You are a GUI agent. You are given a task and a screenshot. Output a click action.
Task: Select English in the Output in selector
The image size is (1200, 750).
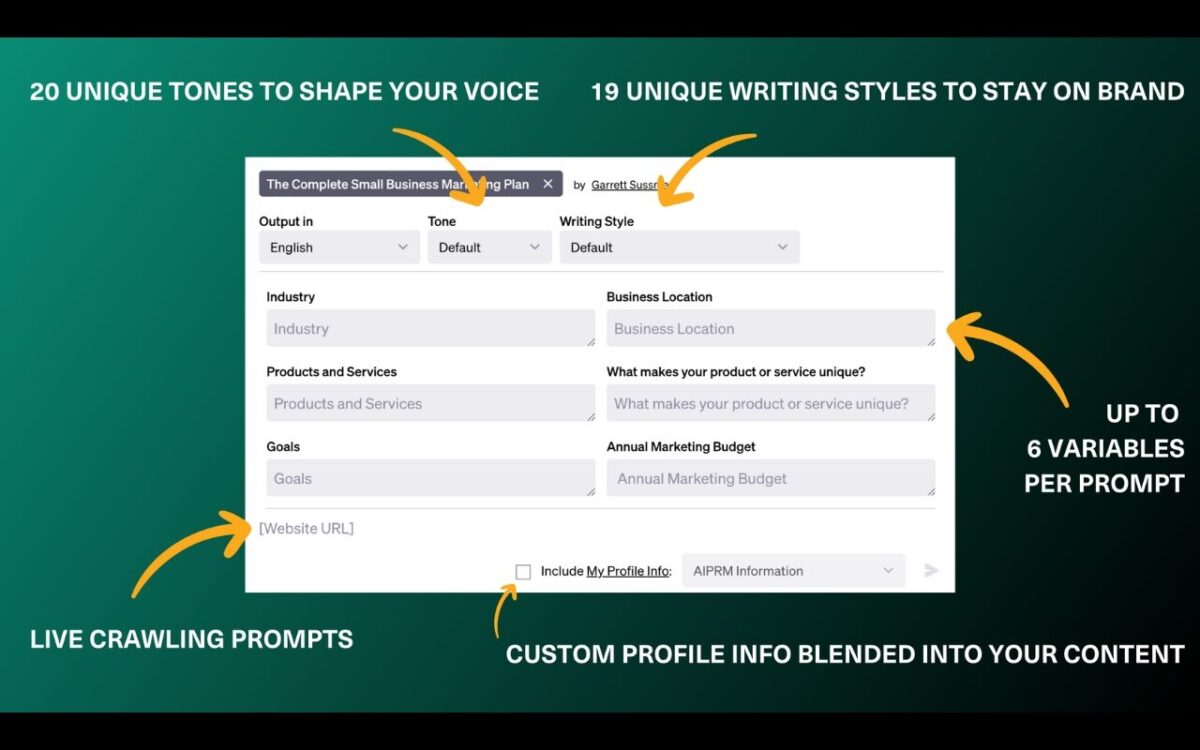click(x=339, y=247)
